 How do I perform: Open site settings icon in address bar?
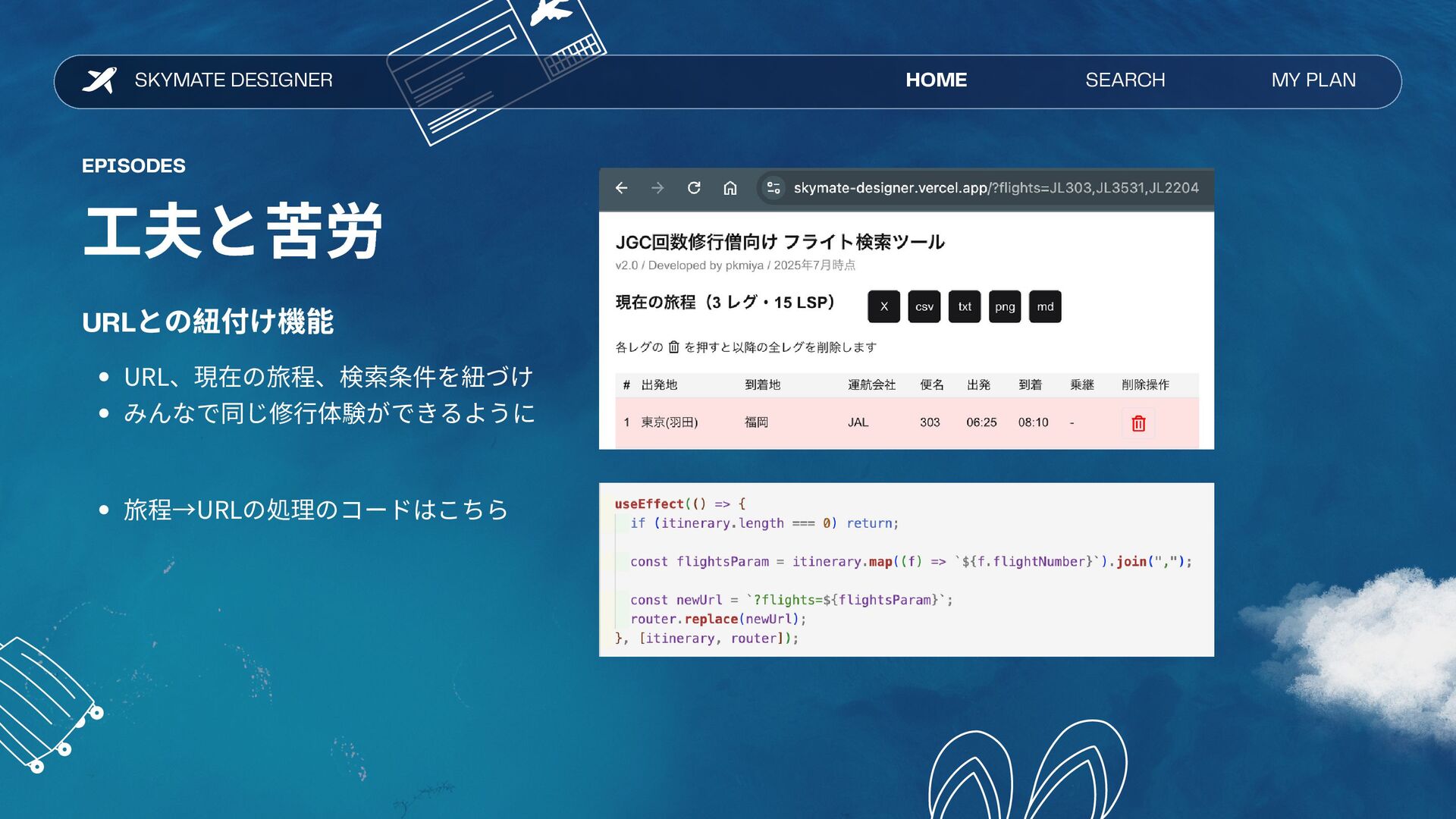[x=773, y=187]
